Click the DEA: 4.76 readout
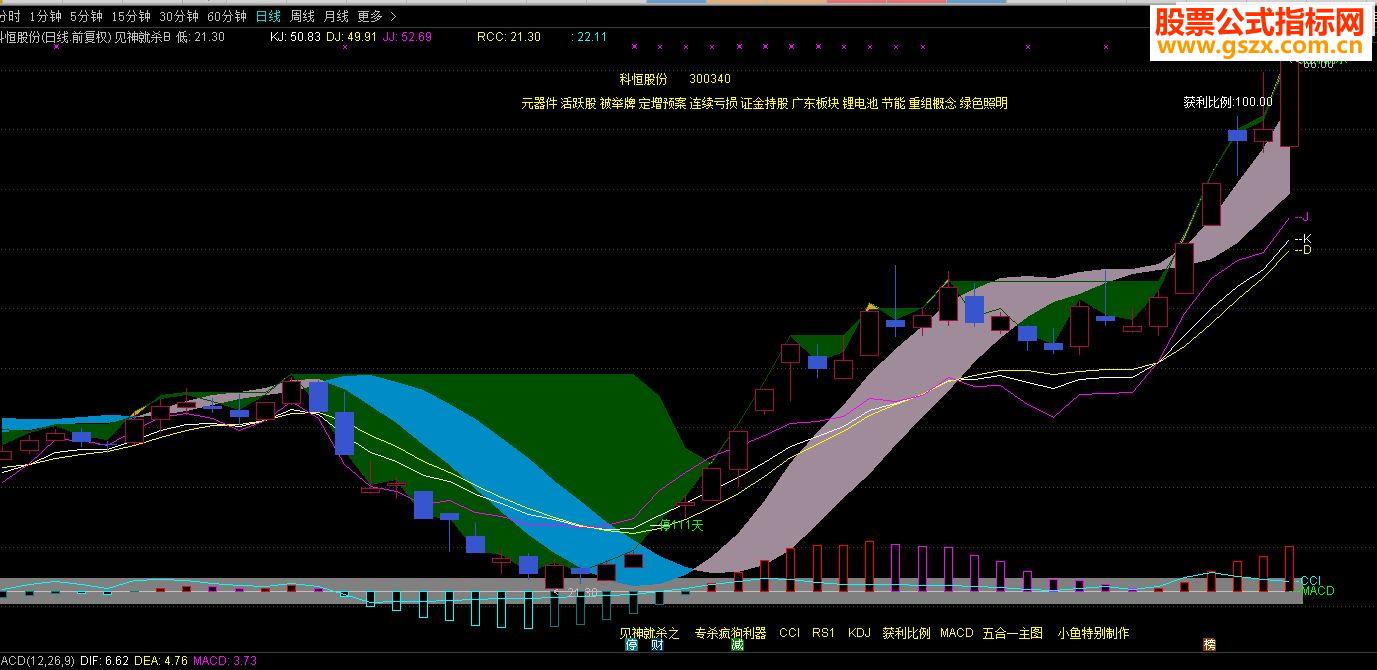The width and height of the screenshot is (1377, 670). pos(160,661)
